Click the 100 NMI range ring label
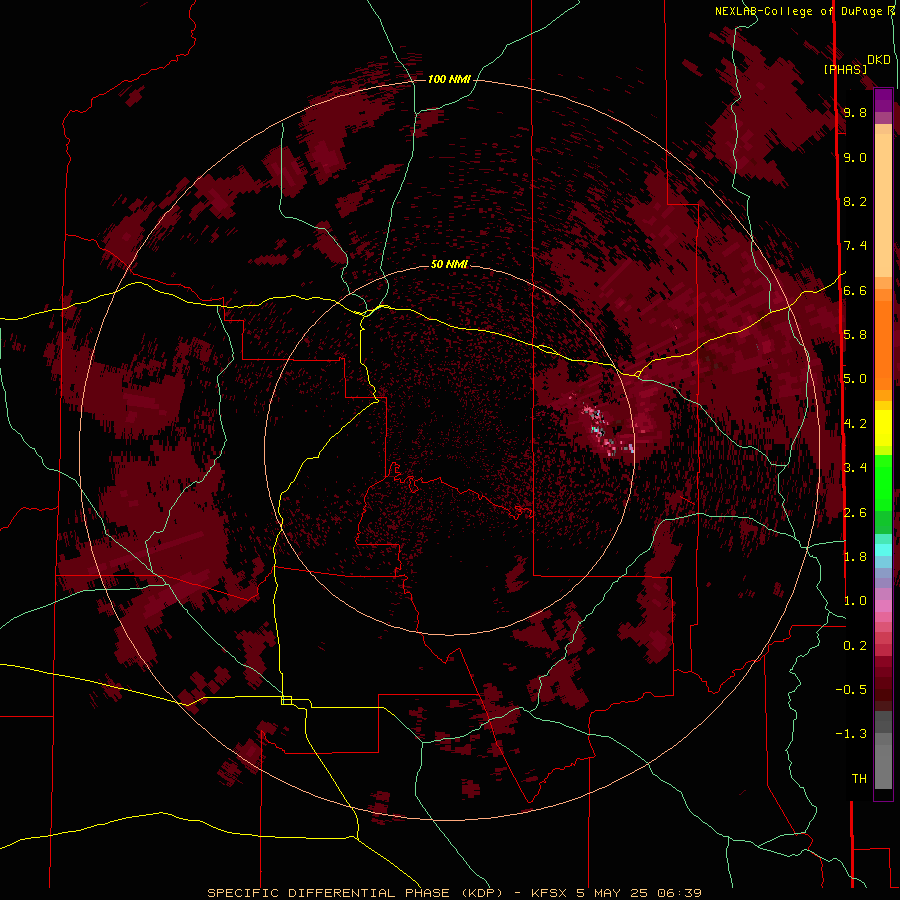Screen dimensions: 900x900 (x=449, y=79)
